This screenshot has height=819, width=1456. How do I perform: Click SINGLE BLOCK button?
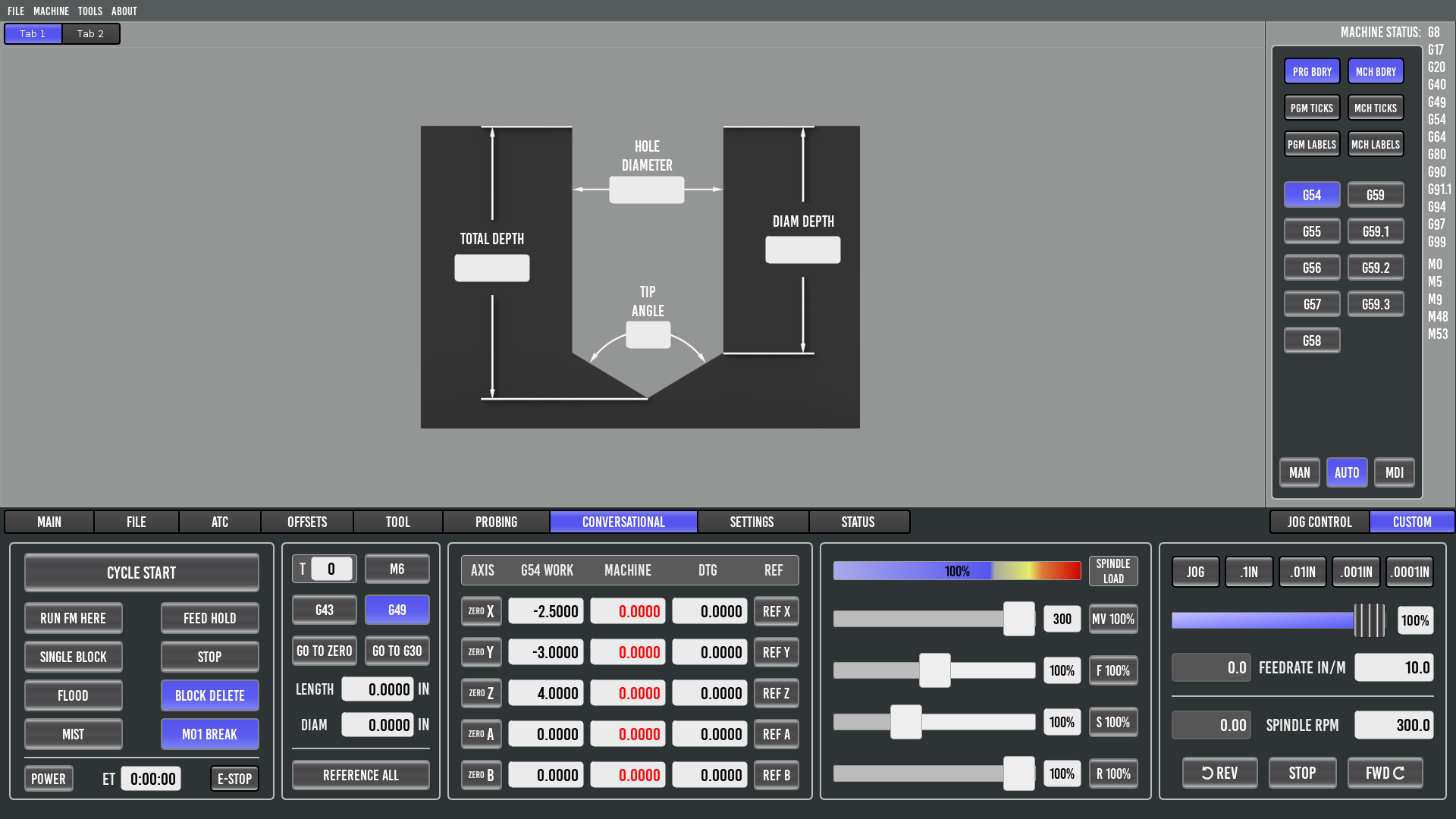click(x=73, y=657)
